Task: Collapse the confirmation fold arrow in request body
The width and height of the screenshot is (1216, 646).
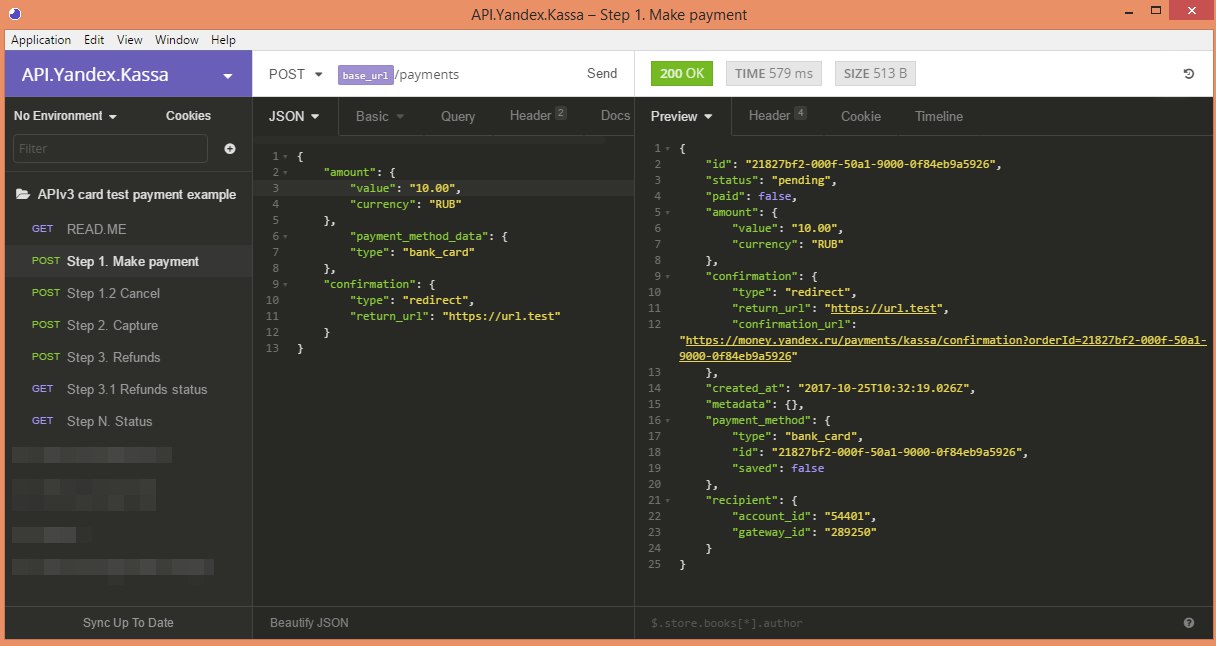Action: click(286, 284)
